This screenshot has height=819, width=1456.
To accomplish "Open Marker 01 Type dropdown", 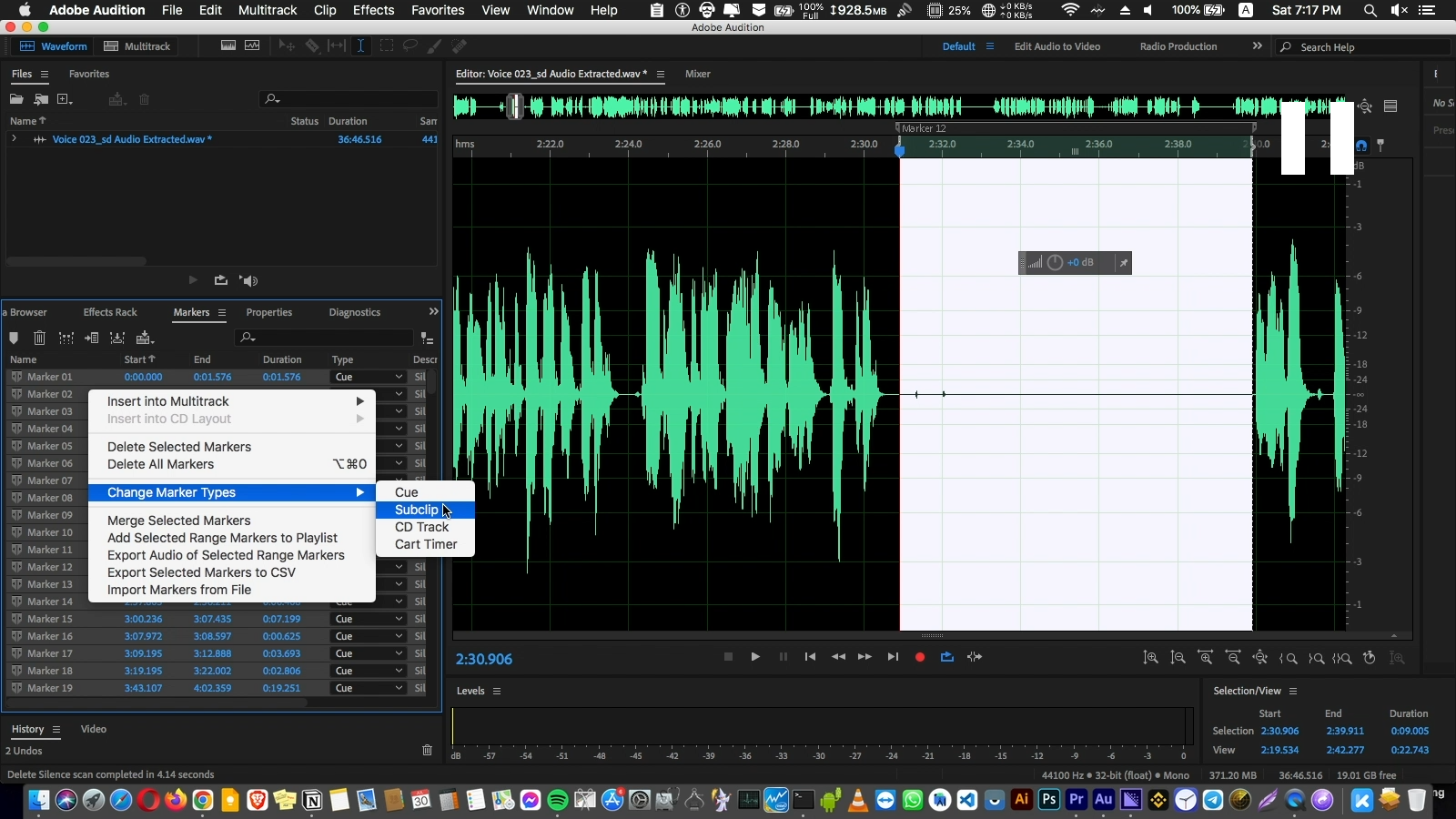I will point(369,377).
